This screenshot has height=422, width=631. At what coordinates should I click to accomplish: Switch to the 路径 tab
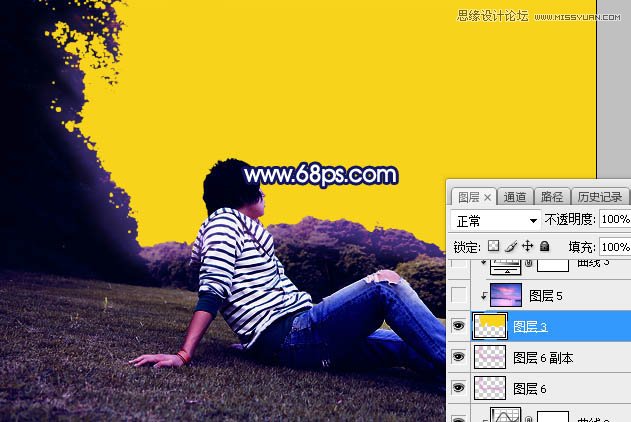click(x=552, y=197)
